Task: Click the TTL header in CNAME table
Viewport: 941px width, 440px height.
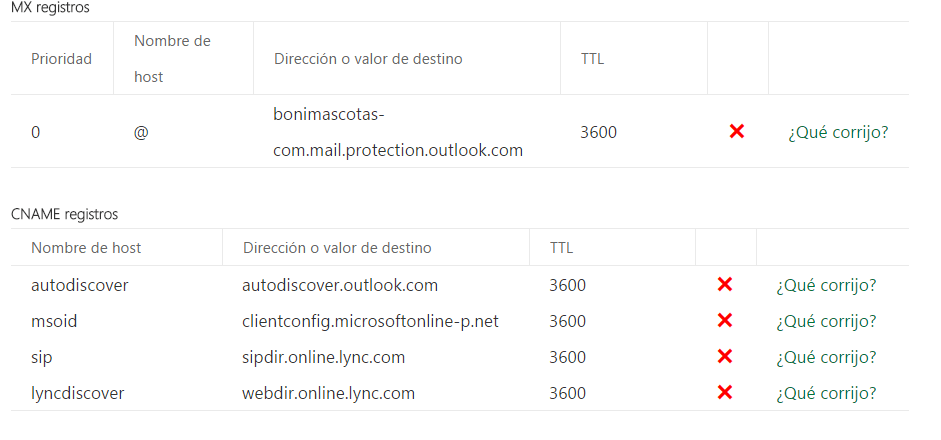Action: coord(561,247)
